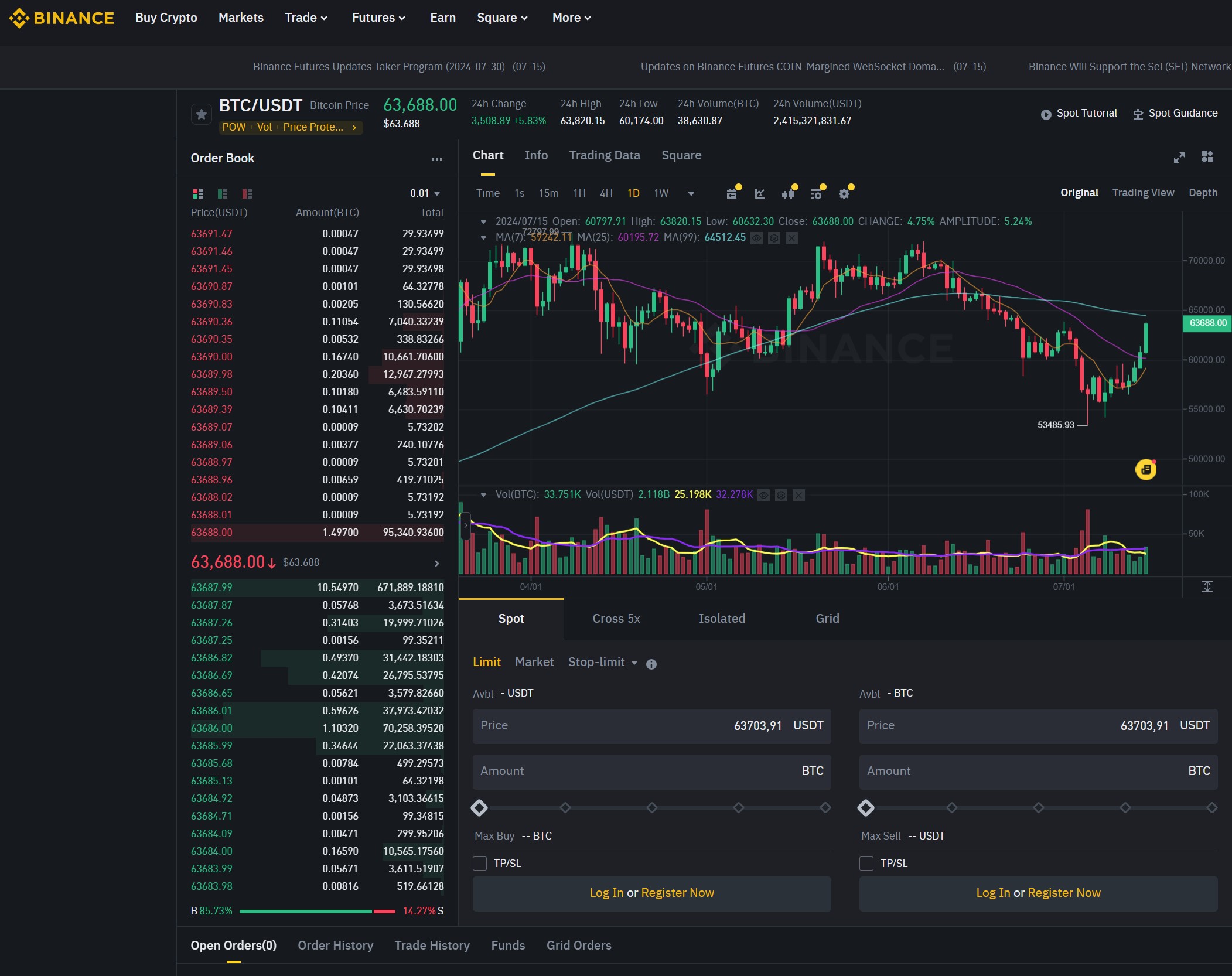Open the 0.01 price precision dropdown

(425, 193)
